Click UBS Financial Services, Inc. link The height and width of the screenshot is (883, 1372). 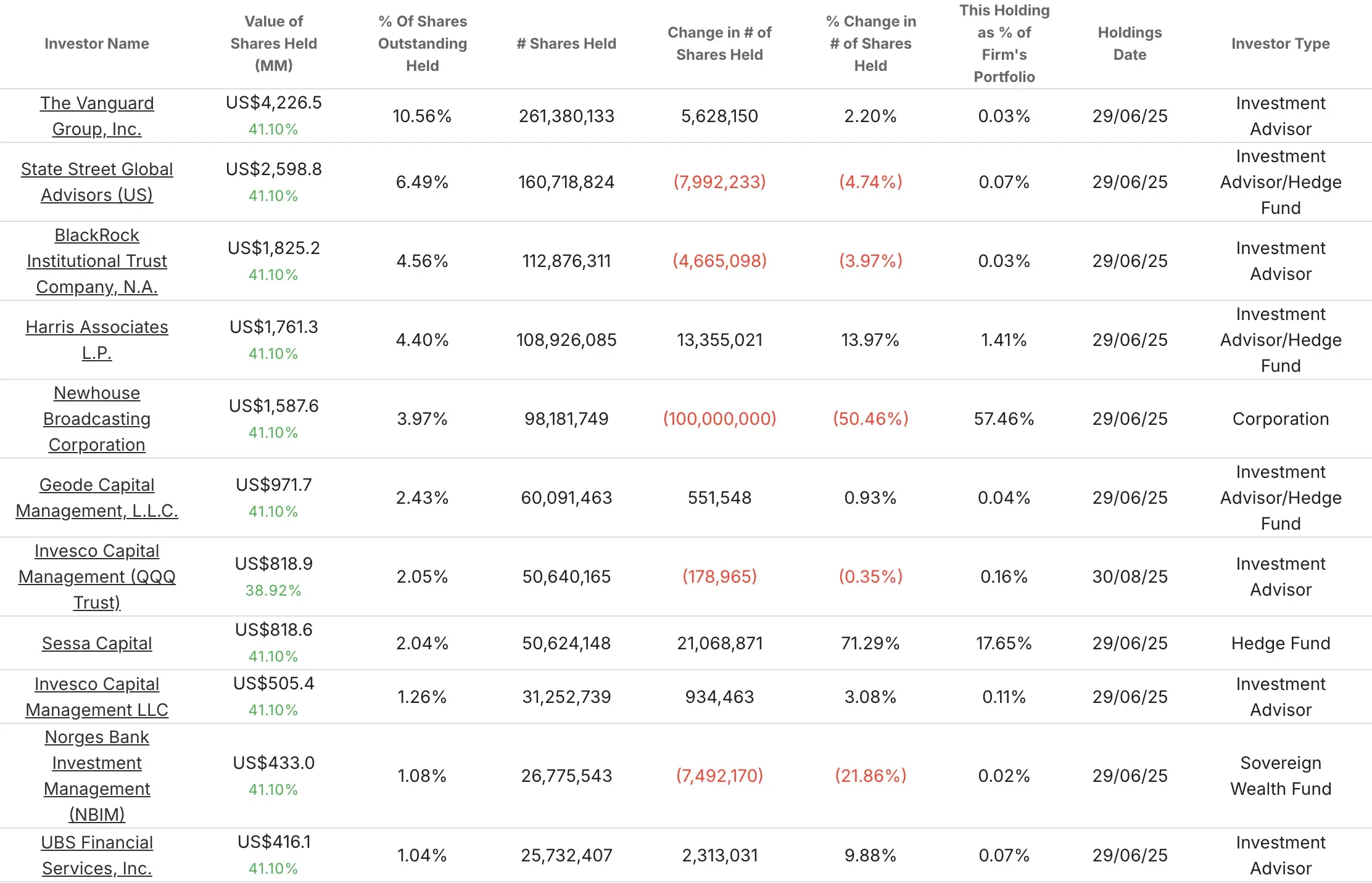[x=97, y=855]
